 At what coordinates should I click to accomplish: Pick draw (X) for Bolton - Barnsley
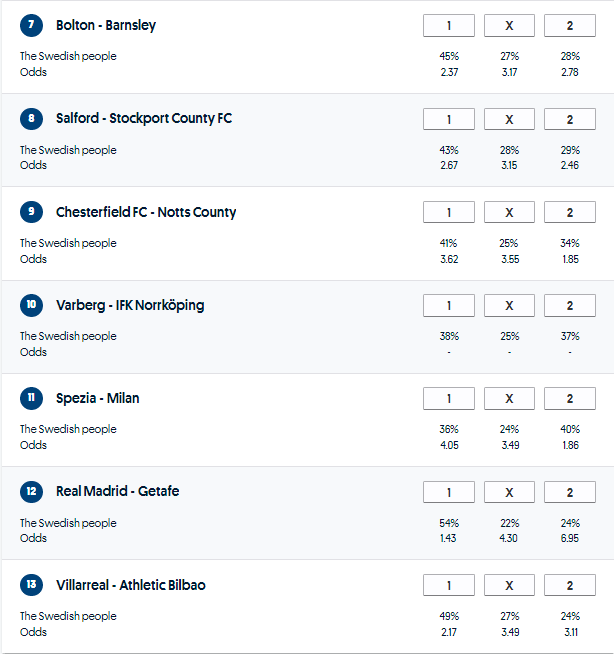coord(509,26)
